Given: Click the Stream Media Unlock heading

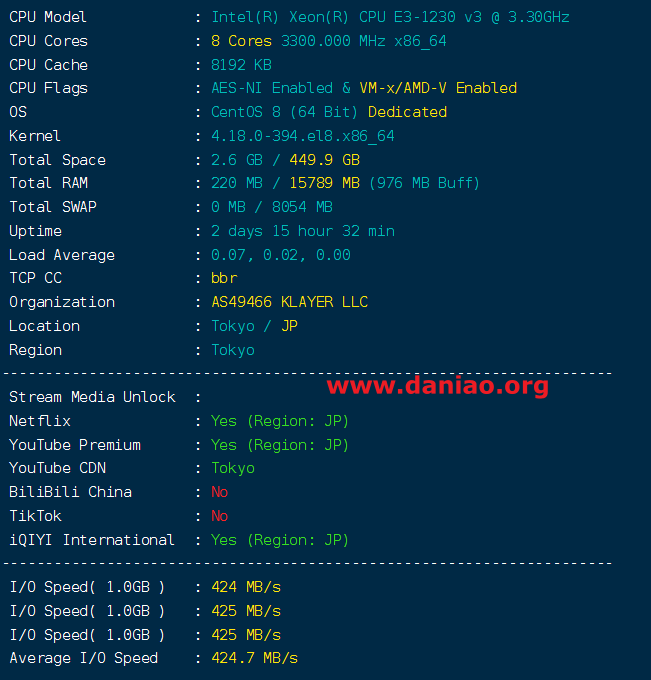Looking at the screenshot, I should click(92, 397).
